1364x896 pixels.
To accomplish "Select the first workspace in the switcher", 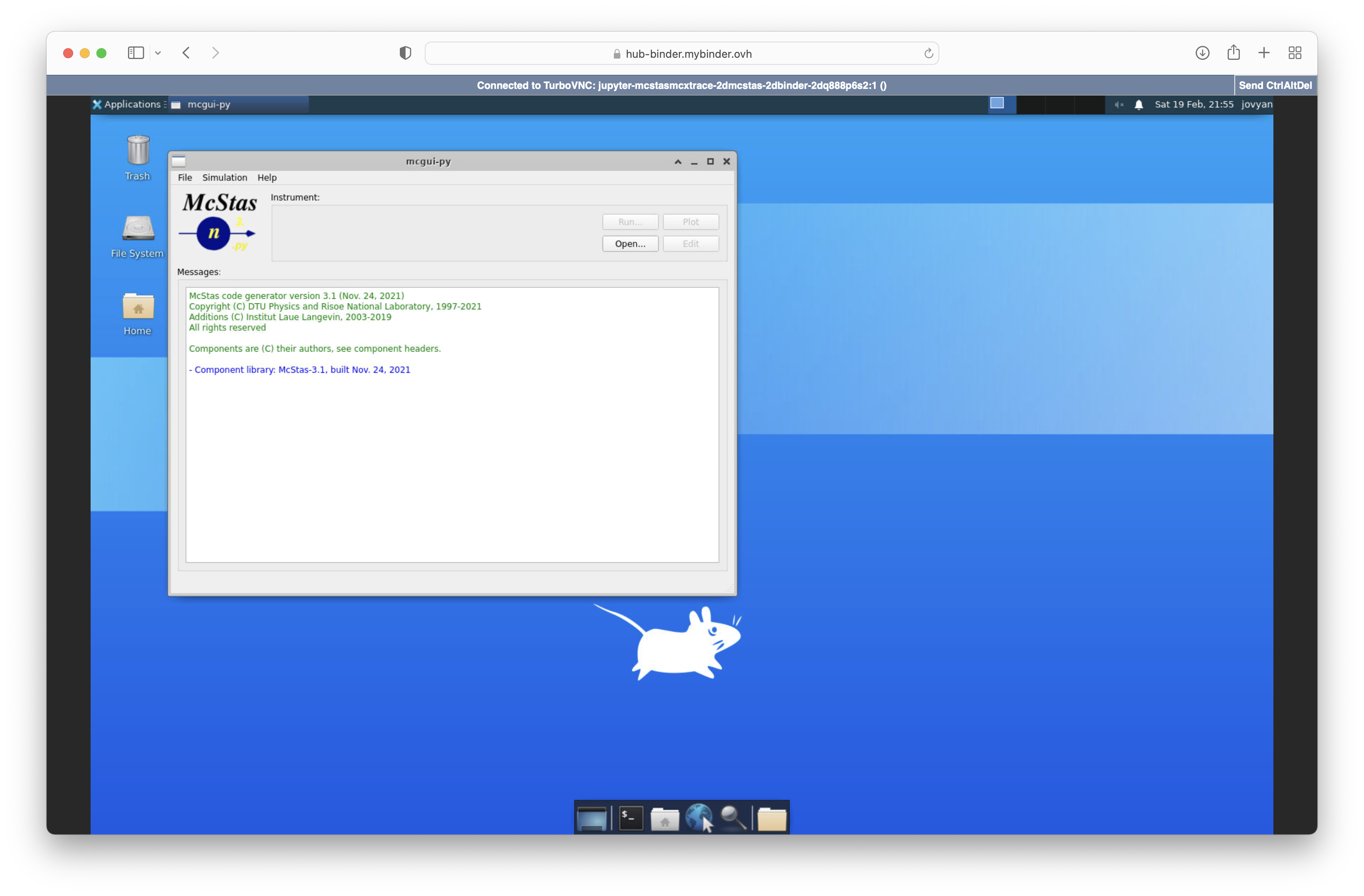I will pyautogui.click(x=1002, y=104).
